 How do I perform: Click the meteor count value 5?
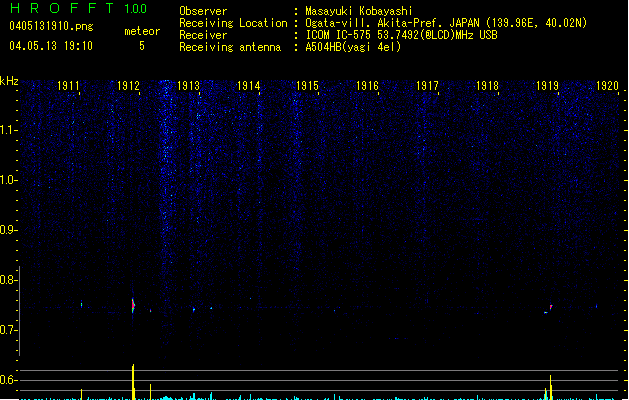pyautogui.click(x=142, y=46)
